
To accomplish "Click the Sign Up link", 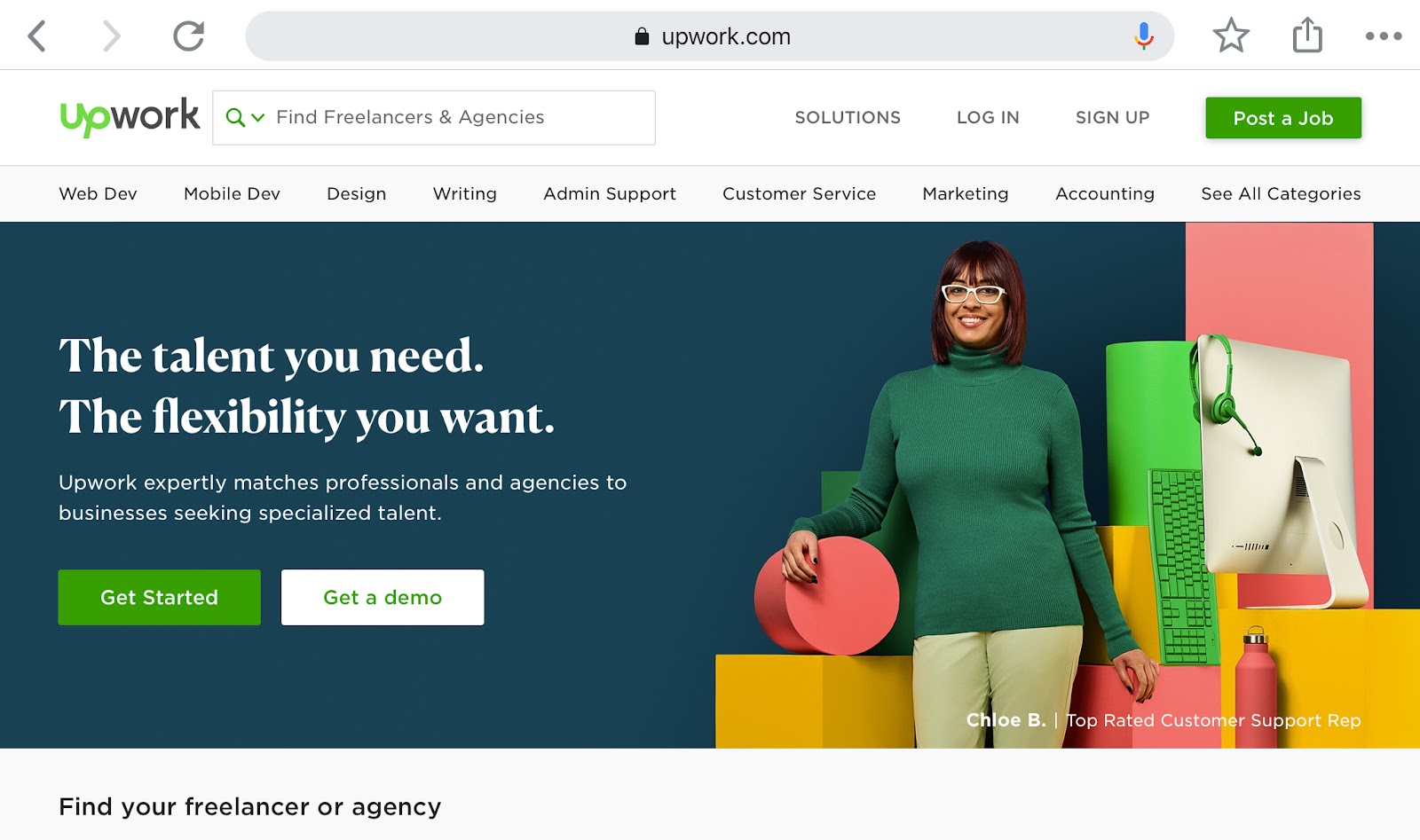I will point(1112,117).
